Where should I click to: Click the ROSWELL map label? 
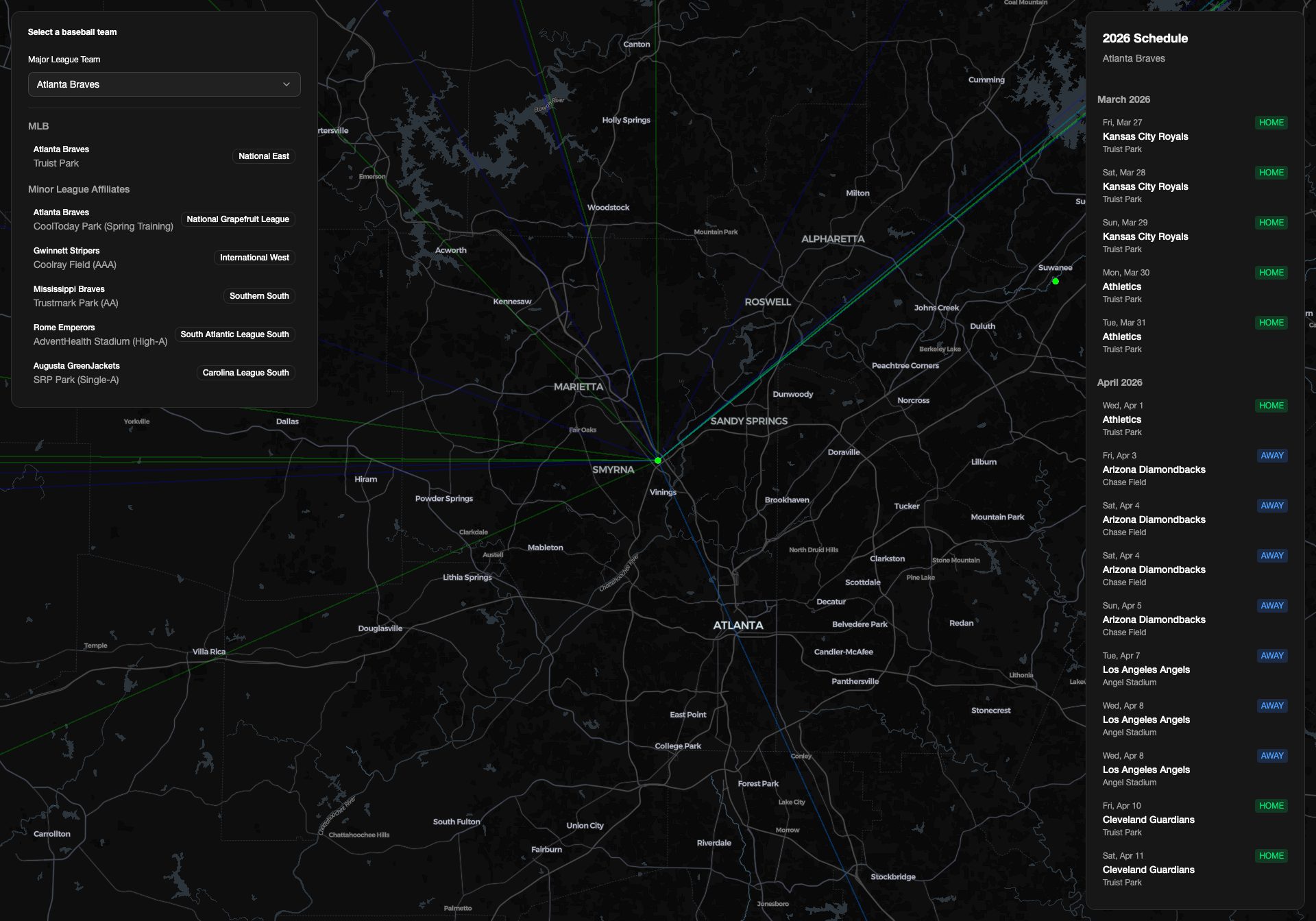(x=768, y=302)
